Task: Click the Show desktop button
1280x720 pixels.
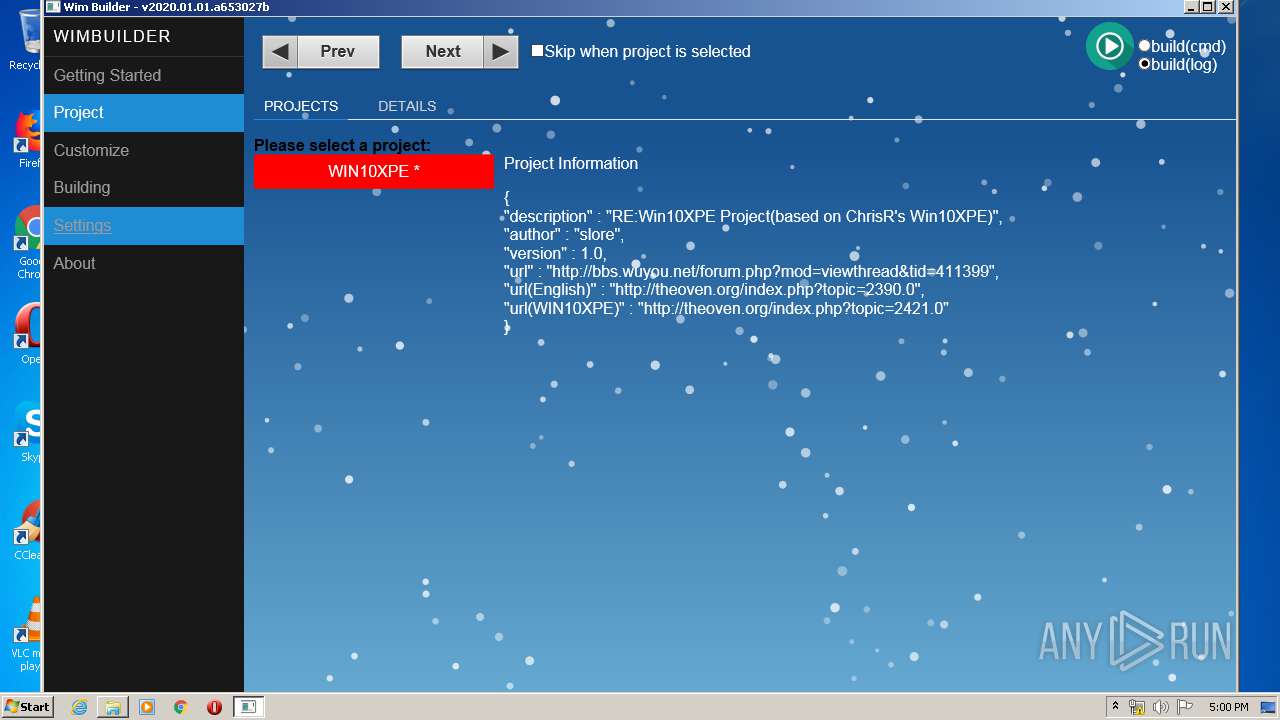Action: click(1270, 707)
